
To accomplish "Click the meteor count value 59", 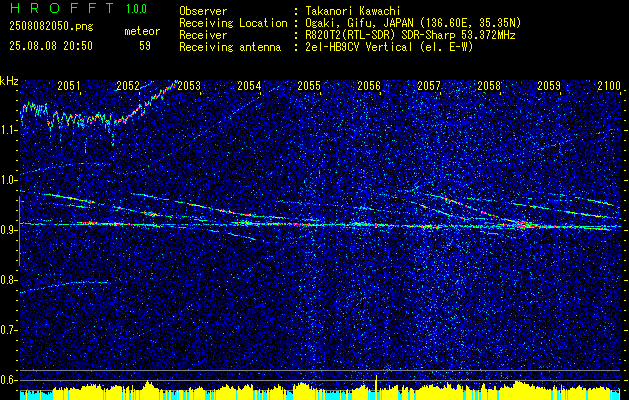I will point(145,46).
